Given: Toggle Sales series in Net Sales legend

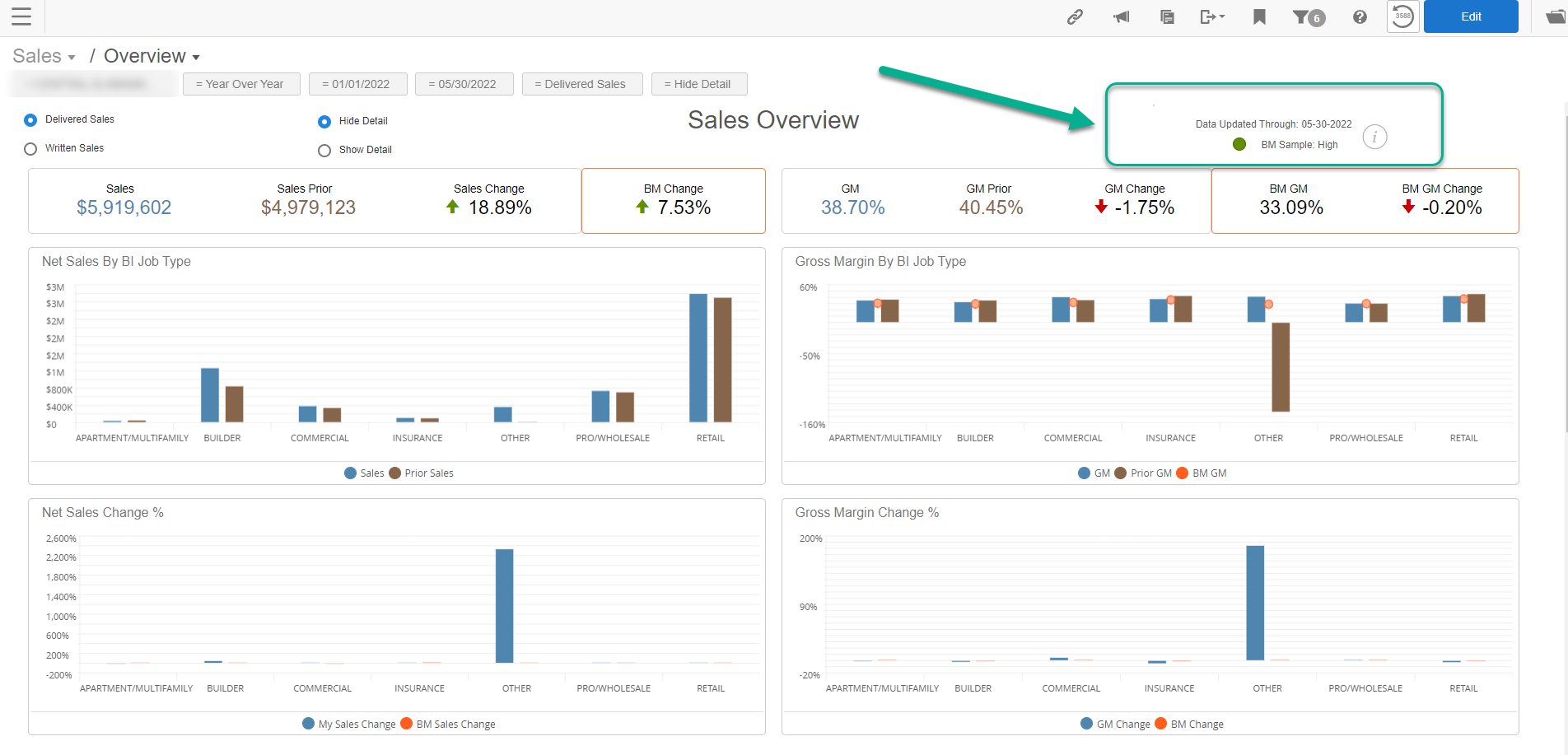Looking at the screenshot, I should click(x=364, y=473).
